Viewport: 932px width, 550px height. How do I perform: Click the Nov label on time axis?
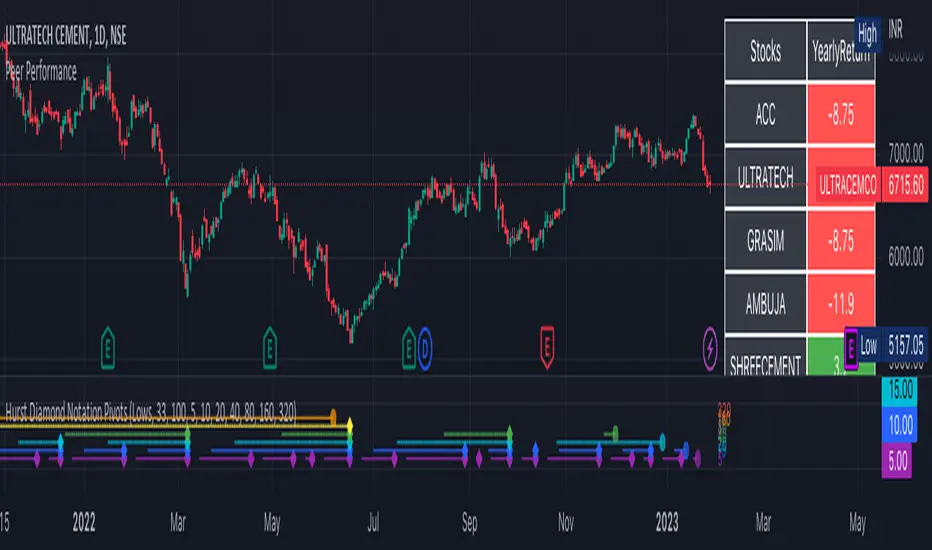pyautogui.click(x=566, y=523)
